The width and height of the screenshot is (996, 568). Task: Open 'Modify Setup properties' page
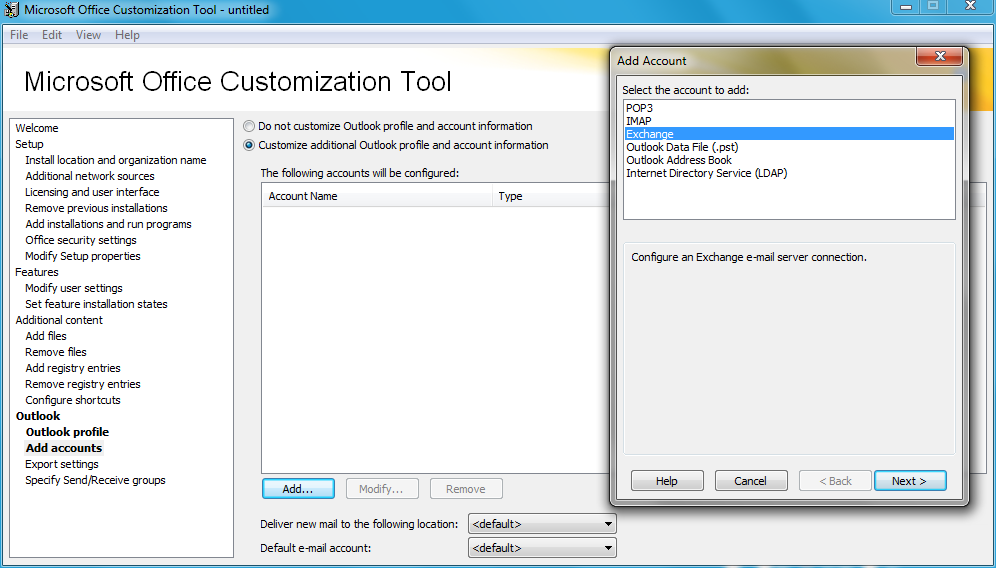(83, 256)
